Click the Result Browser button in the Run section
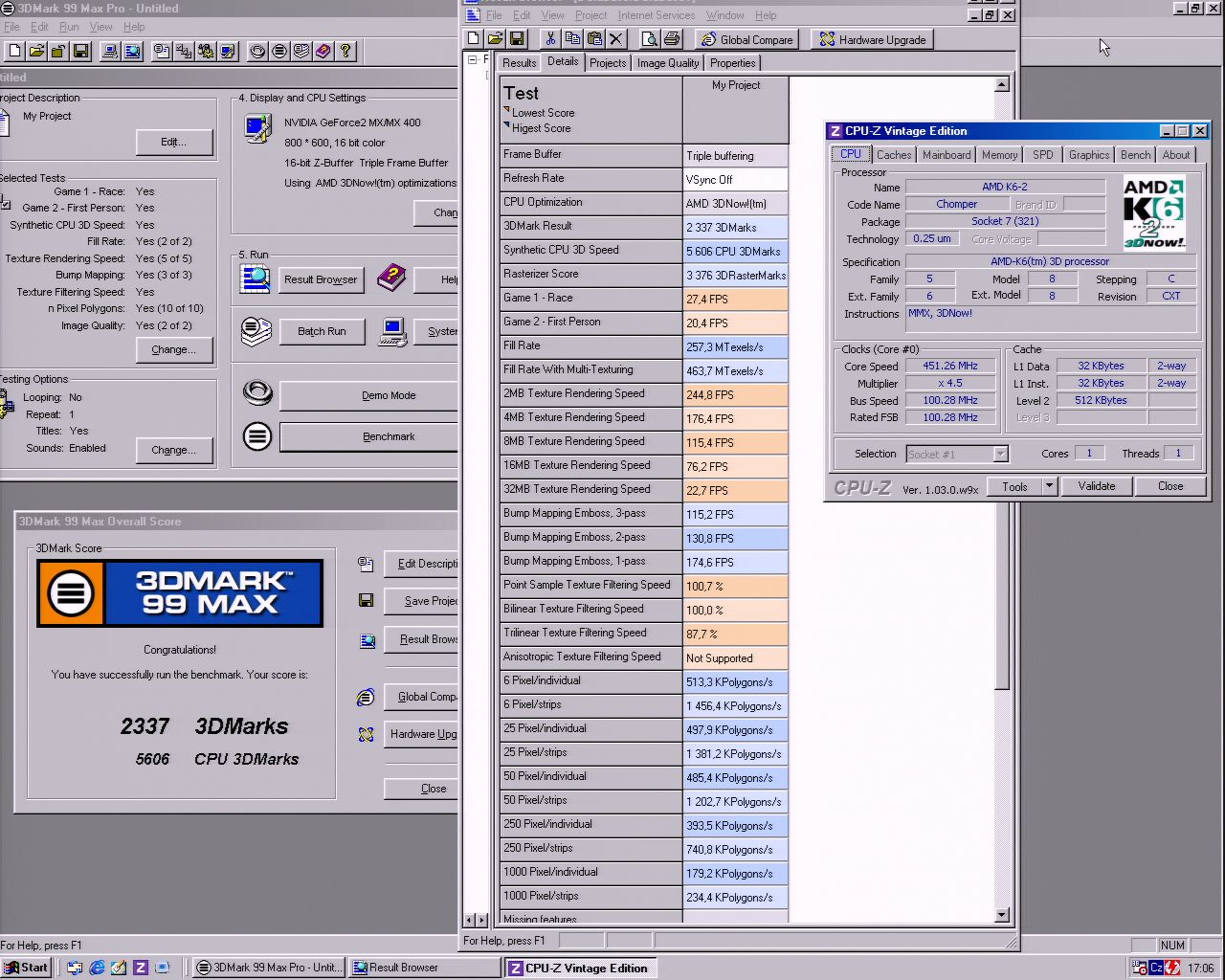1225x980 pixels. point(321,279)
